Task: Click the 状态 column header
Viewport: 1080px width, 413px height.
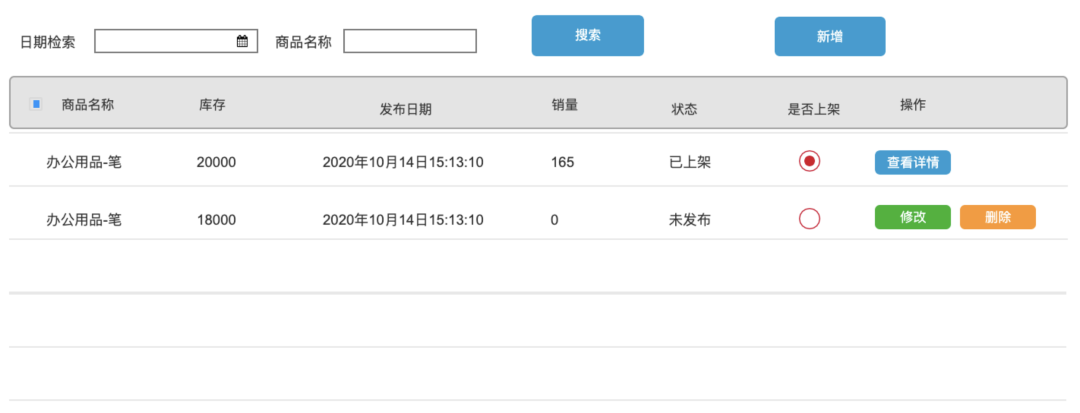Action: click(x=684, y=109)
